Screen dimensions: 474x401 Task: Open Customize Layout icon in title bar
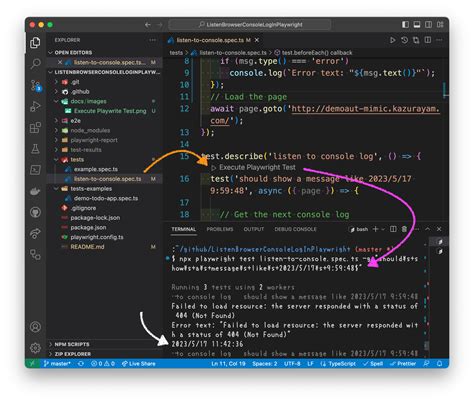point(440,25)
